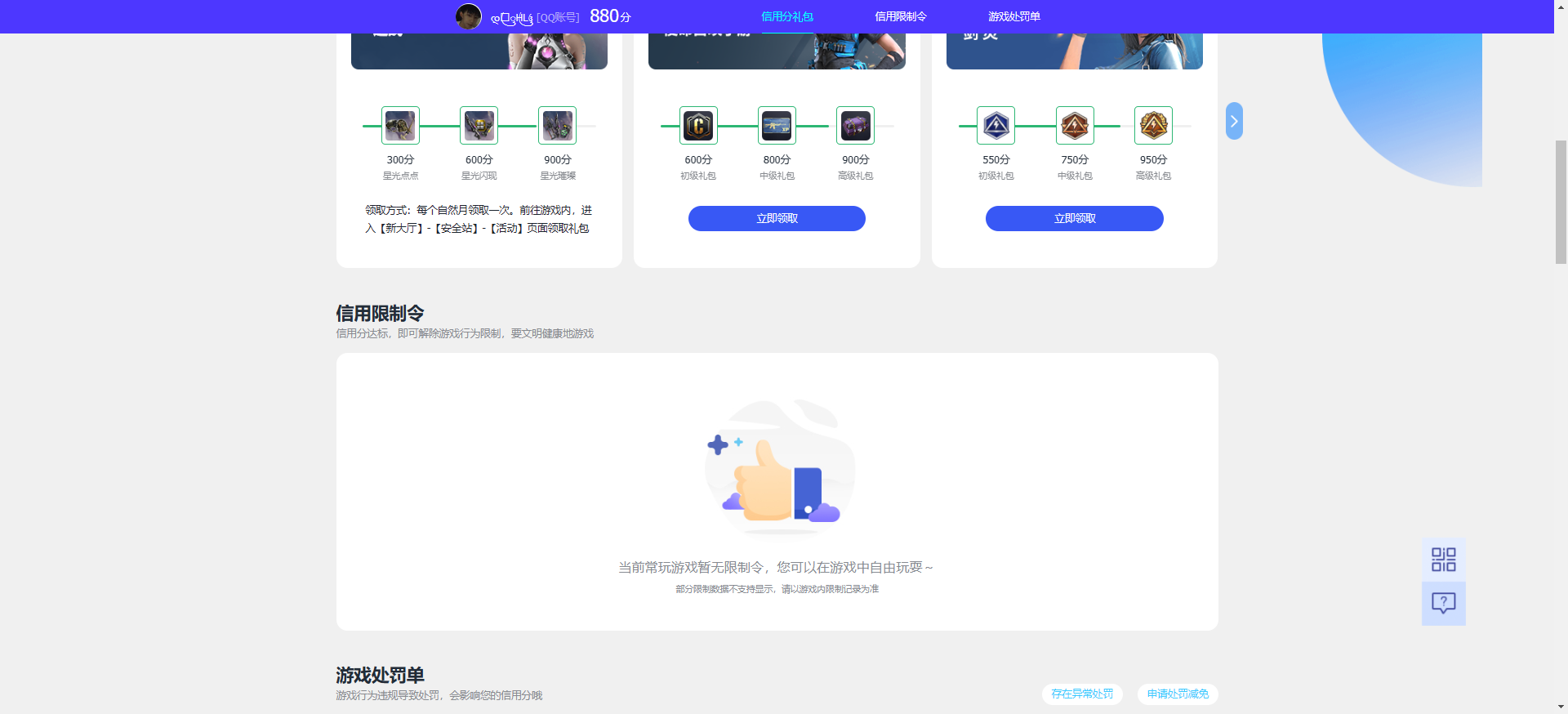Select the 900分 高级礼包 chest icon
1568x714 pixels.
[x=855, y=126]
